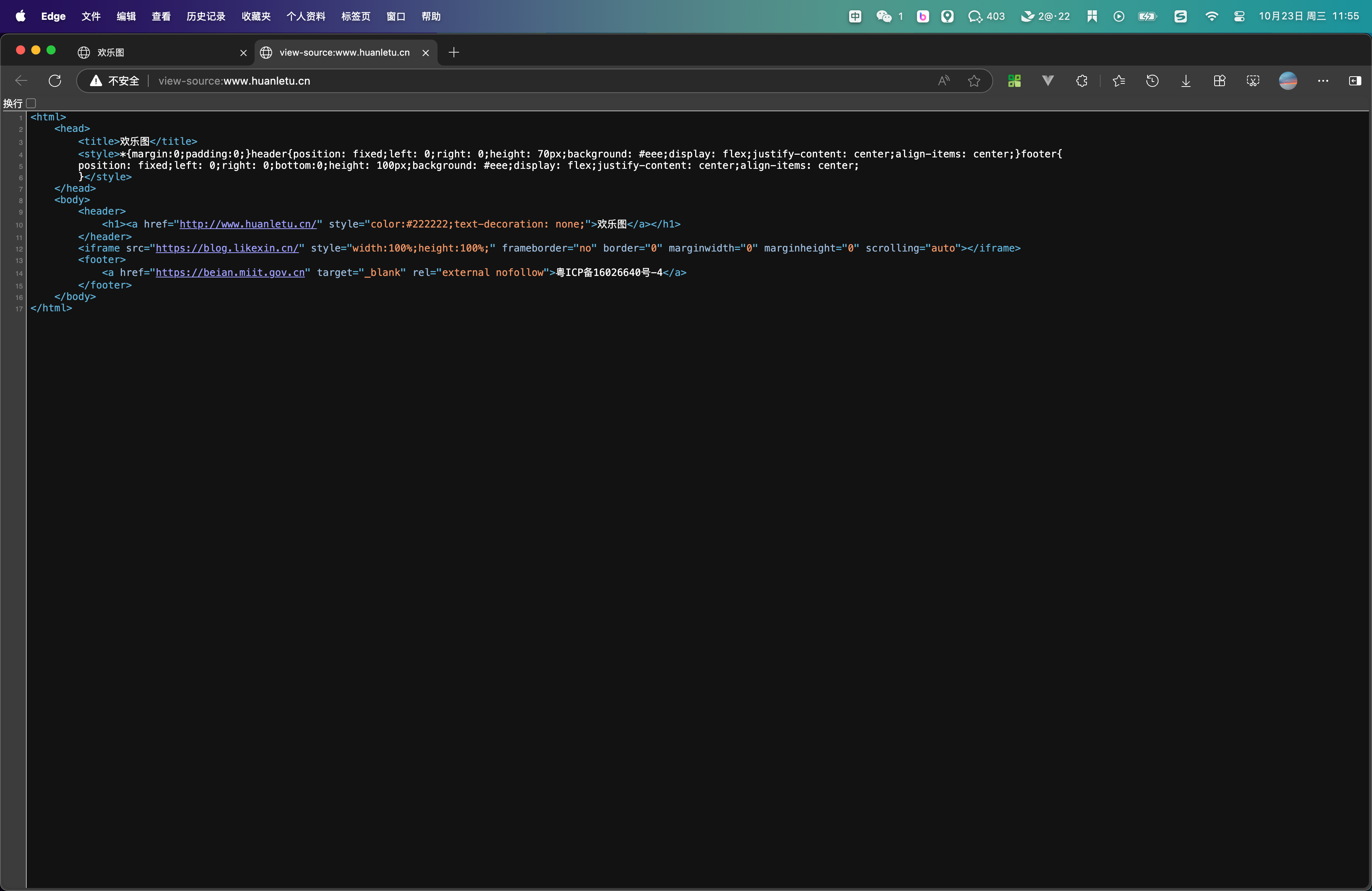Click the green grid extension icon
Screen dimensions: 1372x891
[1015, 81]
